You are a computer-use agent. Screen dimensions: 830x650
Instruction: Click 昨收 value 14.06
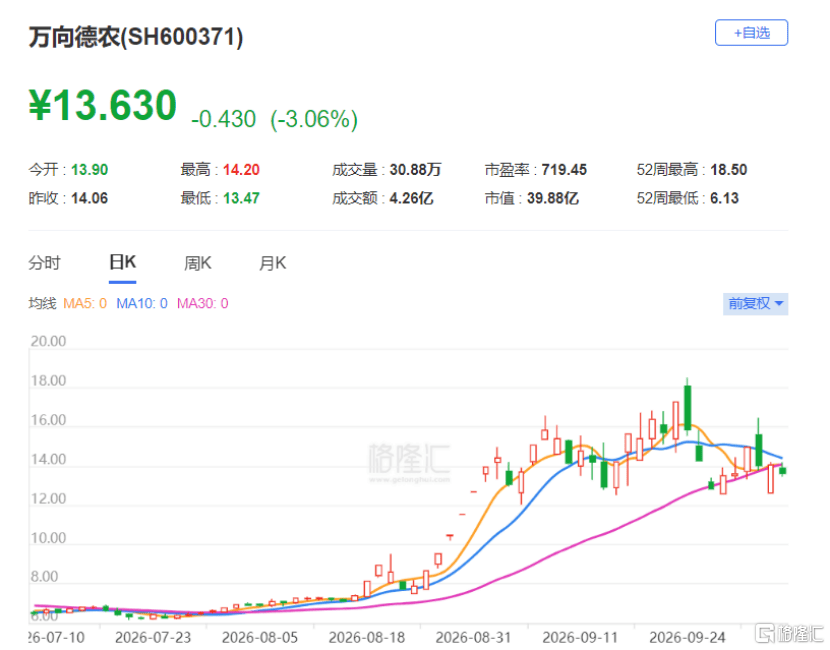pyautogui.click(x=89, y=198)
